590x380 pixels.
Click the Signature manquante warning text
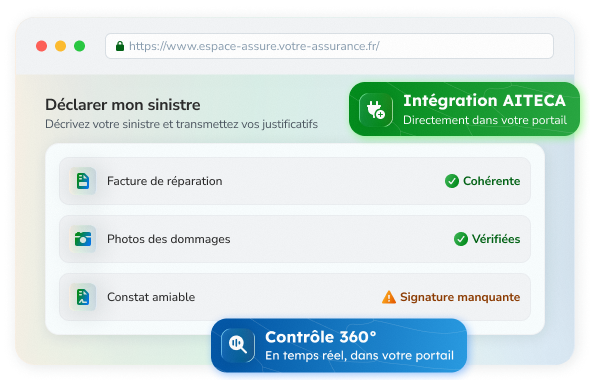tap(460, 297)
